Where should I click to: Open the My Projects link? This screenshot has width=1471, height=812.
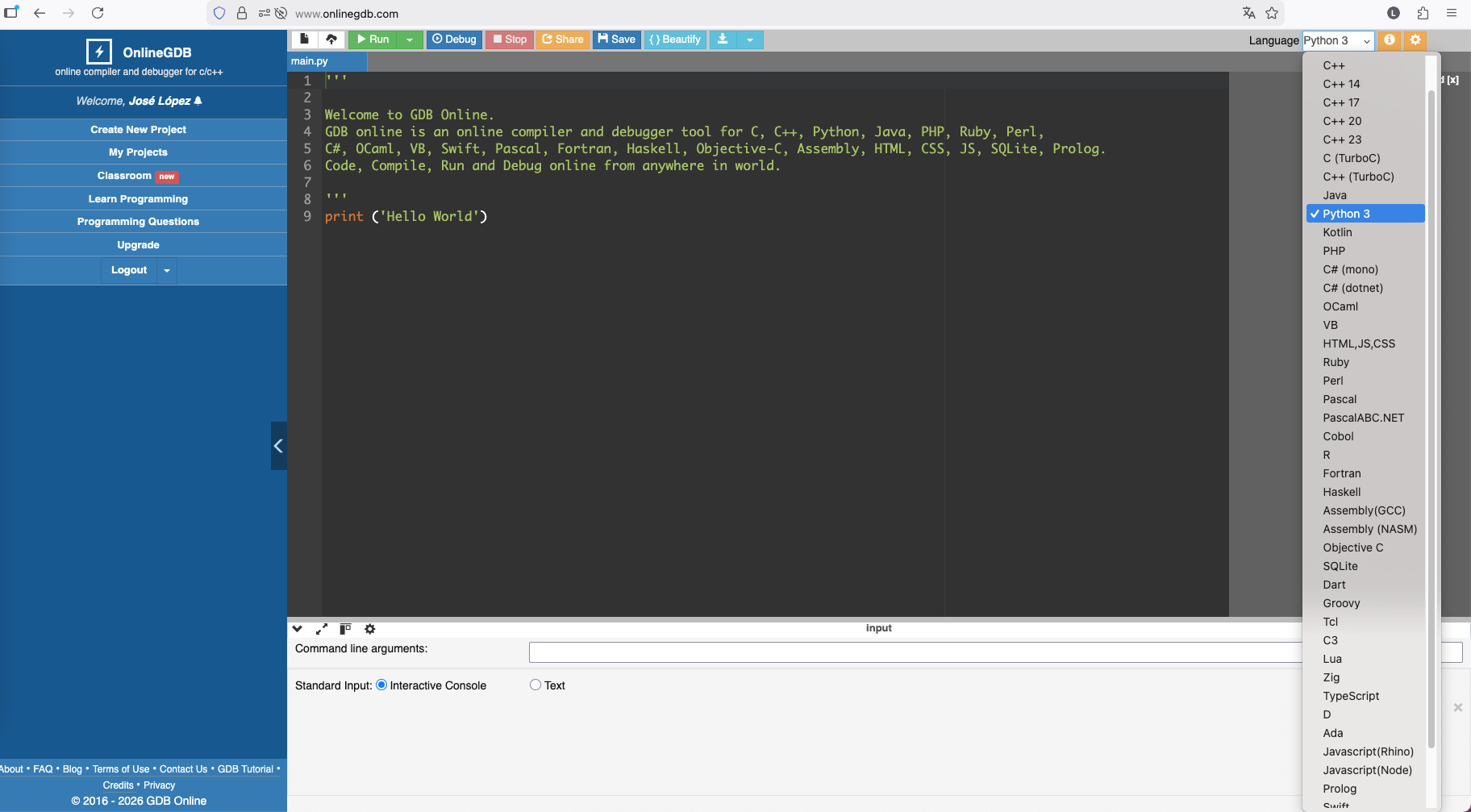[x=138, y=152]
